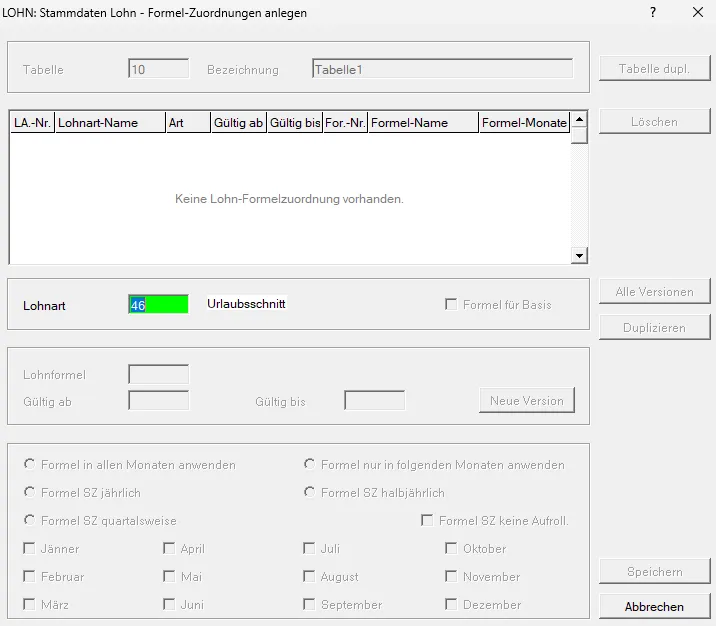The image size is (716, 626).
Task: Click the table scrollbar thumb
Action: click(x=579, y=136)
